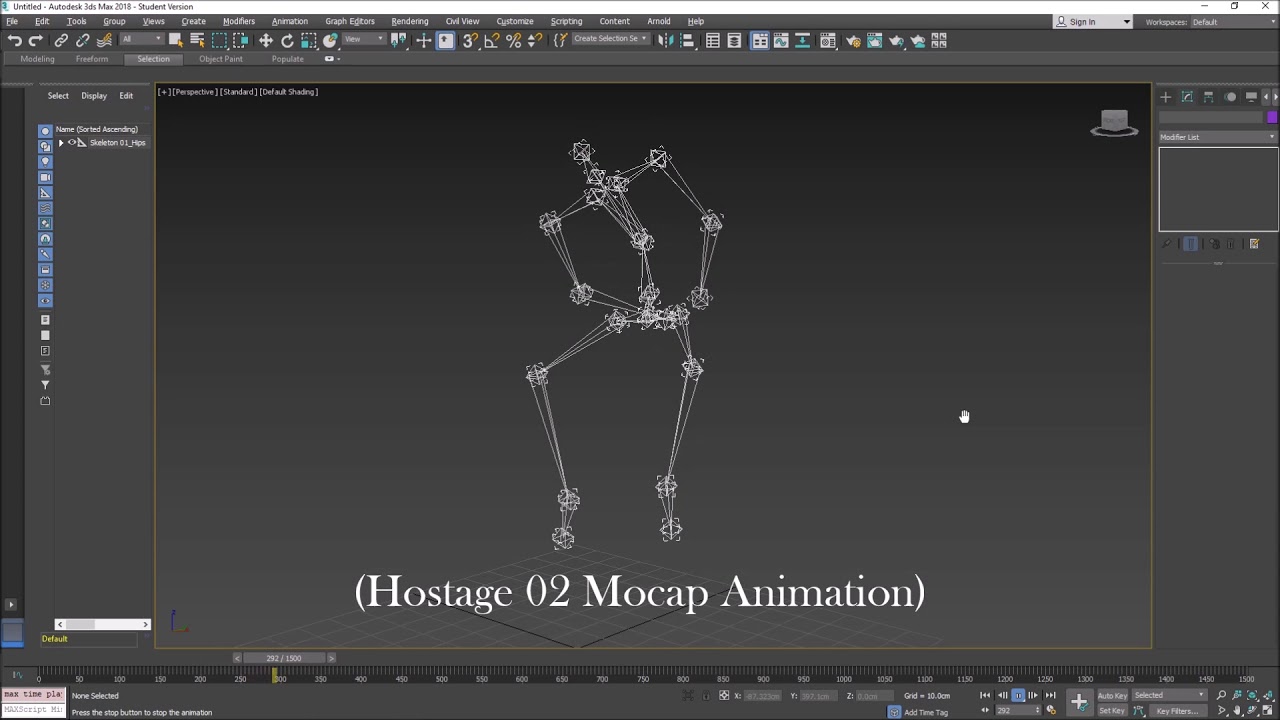Switch to the Freeform ribbon tab

point(92,59)
